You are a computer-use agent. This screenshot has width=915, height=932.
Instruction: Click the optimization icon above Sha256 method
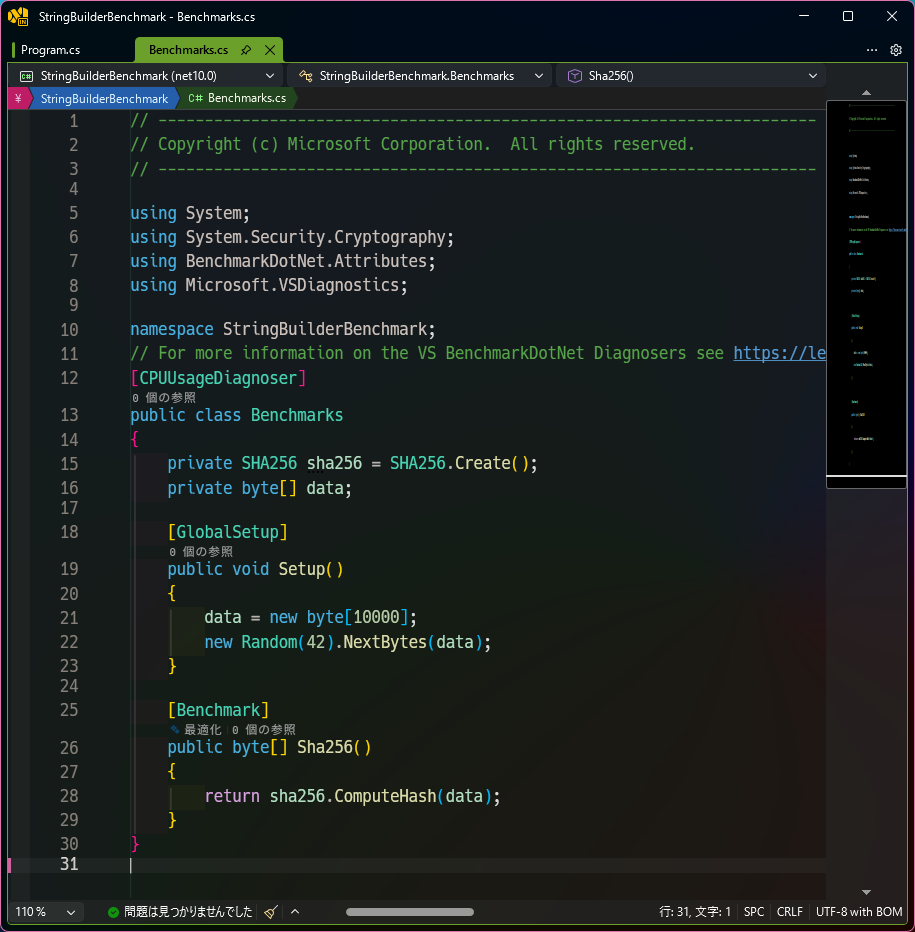point(175,729)
